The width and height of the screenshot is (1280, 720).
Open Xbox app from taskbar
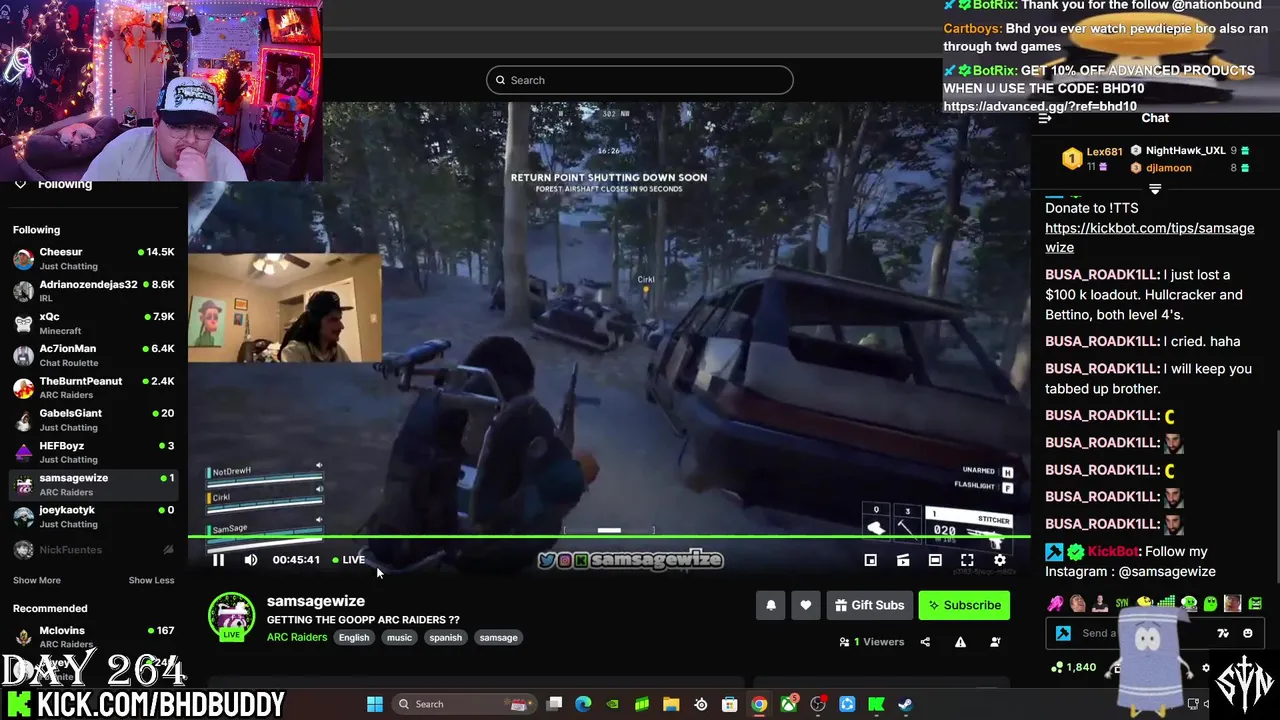coord(788,704)
